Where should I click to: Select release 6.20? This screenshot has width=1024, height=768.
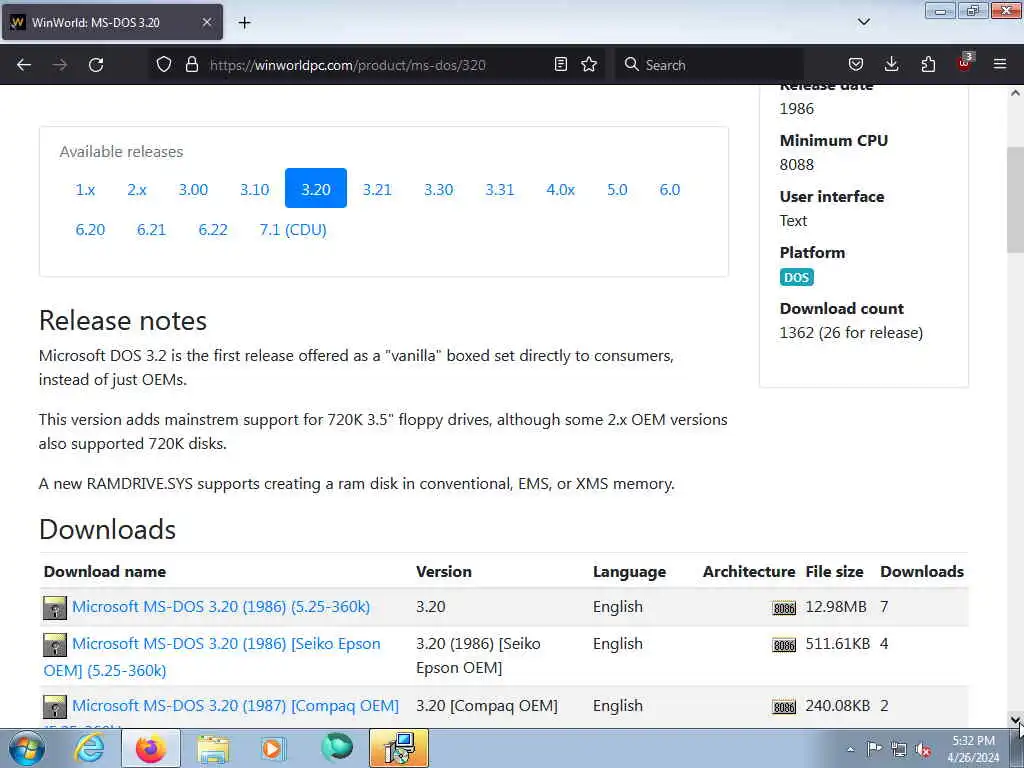click(90, 230)
